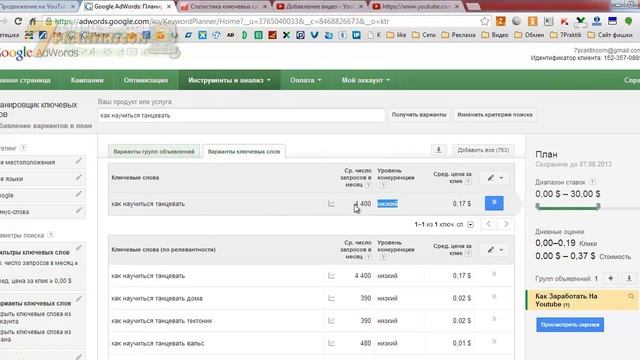Reload the page with browser refresh icon
This screenshot has height=360, width=640.
point(18,21)
